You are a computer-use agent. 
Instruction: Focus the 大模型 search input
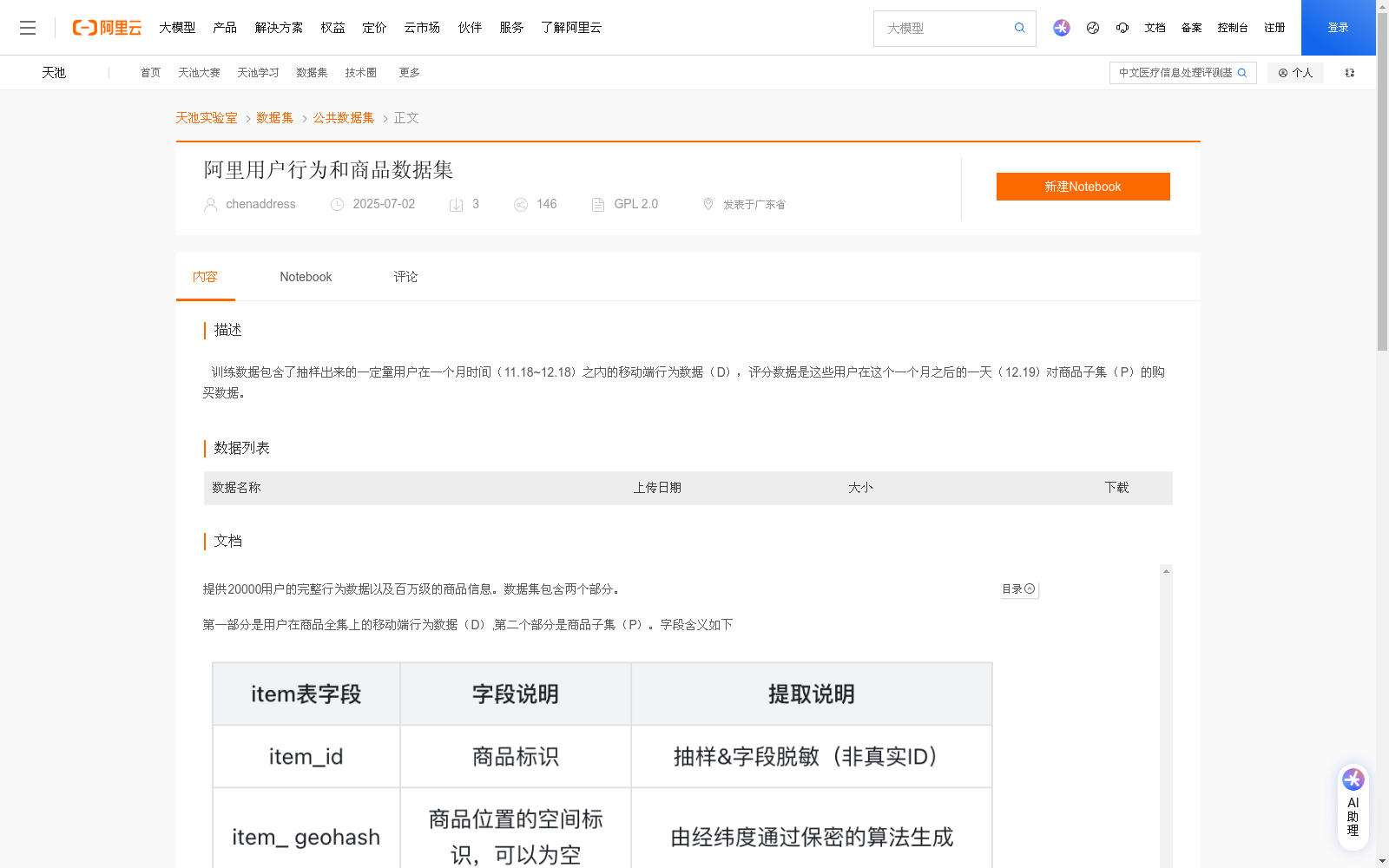945,28
